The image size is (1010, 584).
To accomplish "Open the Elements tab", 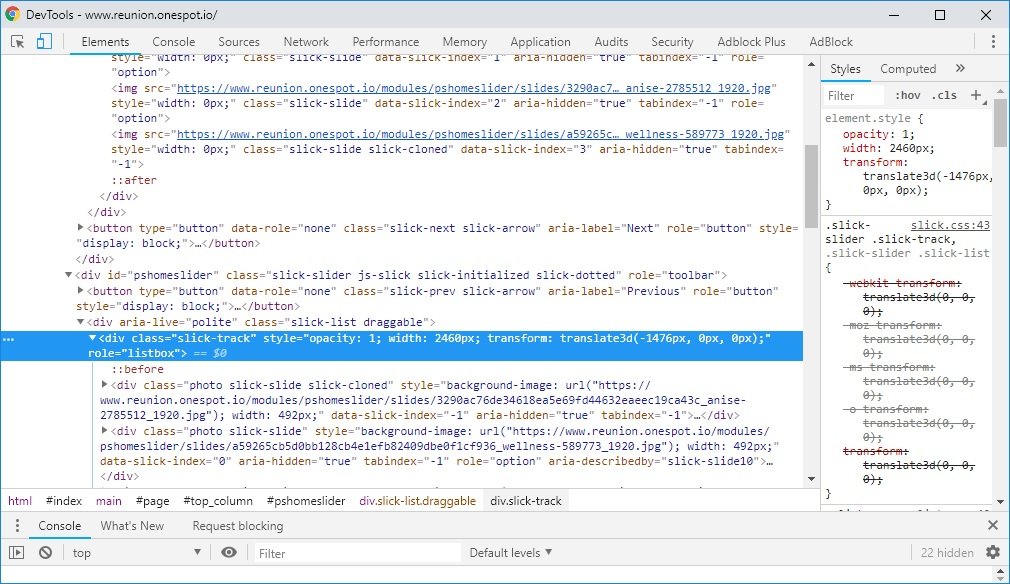I will tap(105, 42).
